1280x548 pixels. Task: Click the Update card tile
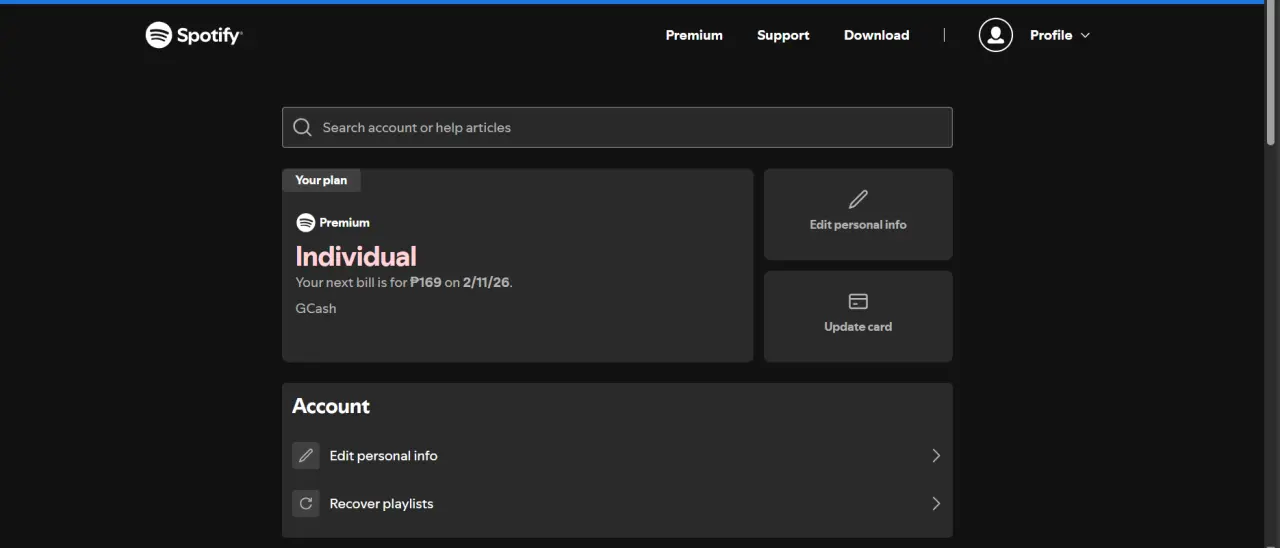[x=858, y=316]
